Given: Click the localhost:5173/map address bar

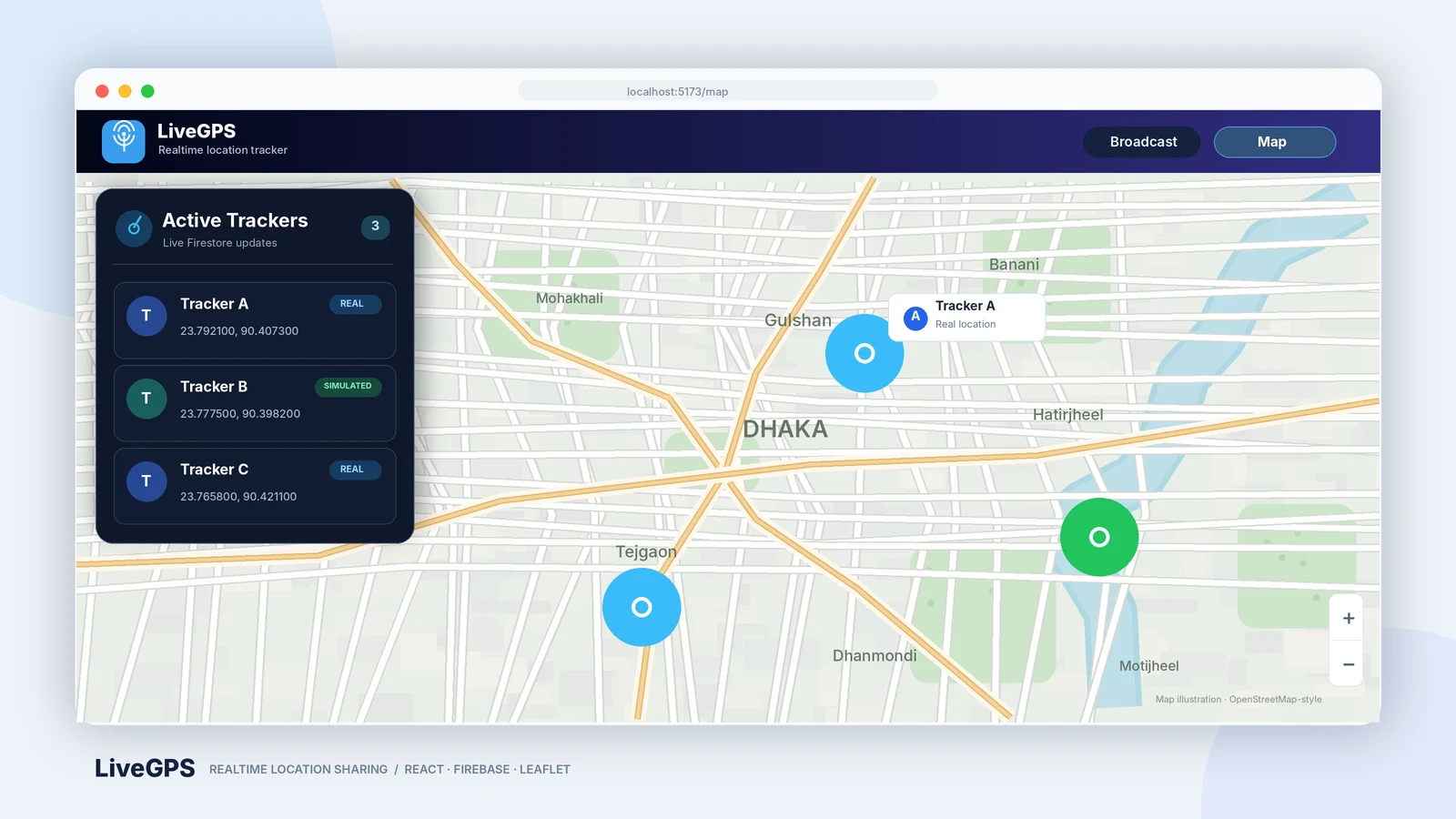Looking at the screenshot, I should 728,91.
